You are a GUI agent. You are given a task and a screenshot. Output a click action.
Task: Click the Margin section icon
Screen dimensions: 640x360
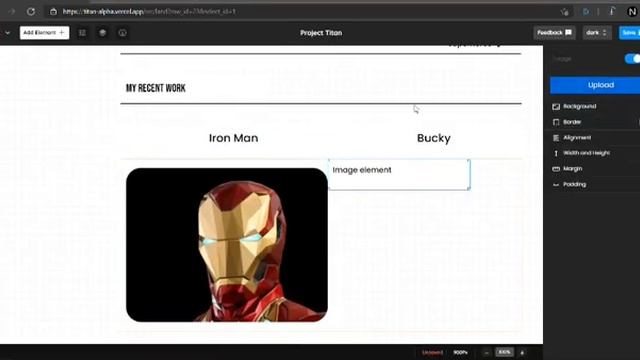click(x=556, y=169)
